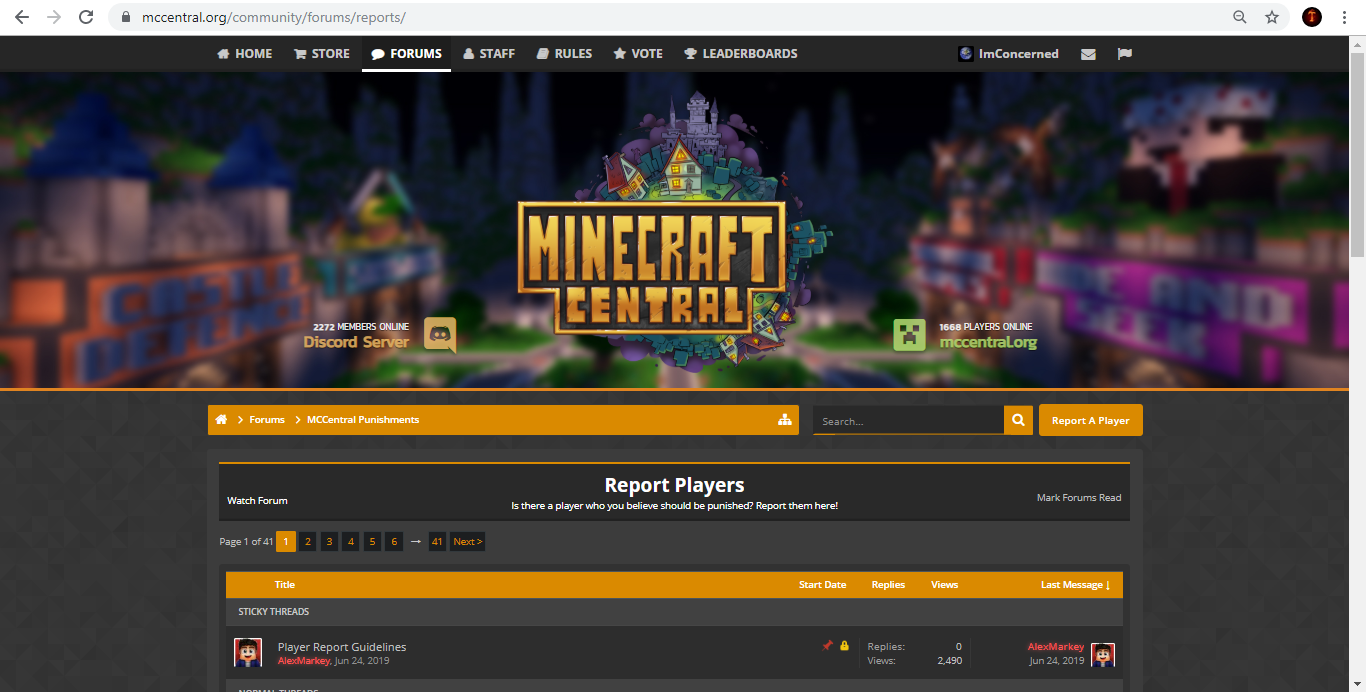Click the Discord logo icon
This screenshot has height=692, width=1366.
point(440,335)
